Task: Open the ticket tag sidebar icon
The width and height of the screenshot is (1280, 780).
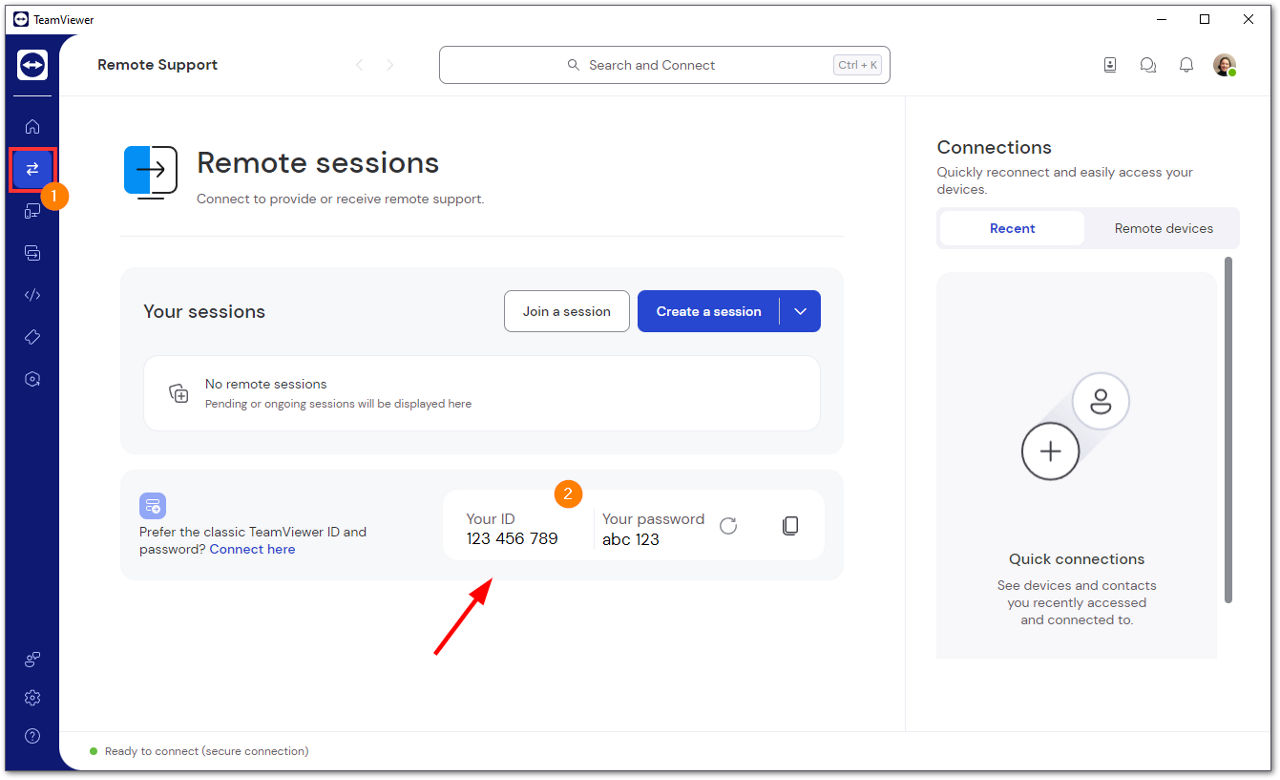Action: pos(32,337)
